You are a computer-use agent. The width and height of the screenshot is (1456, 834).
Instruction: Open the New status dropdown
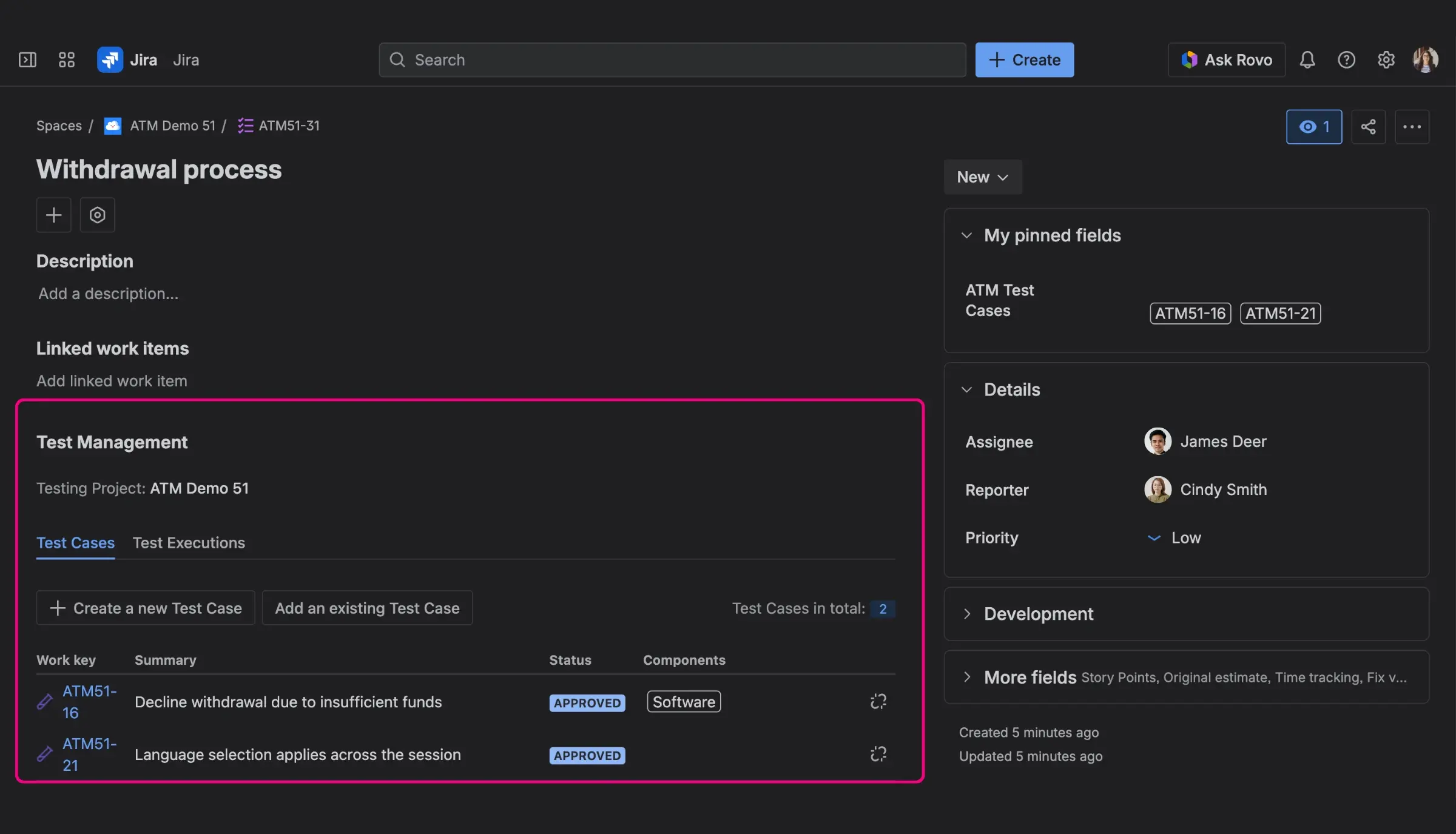(x=982, y=177)
